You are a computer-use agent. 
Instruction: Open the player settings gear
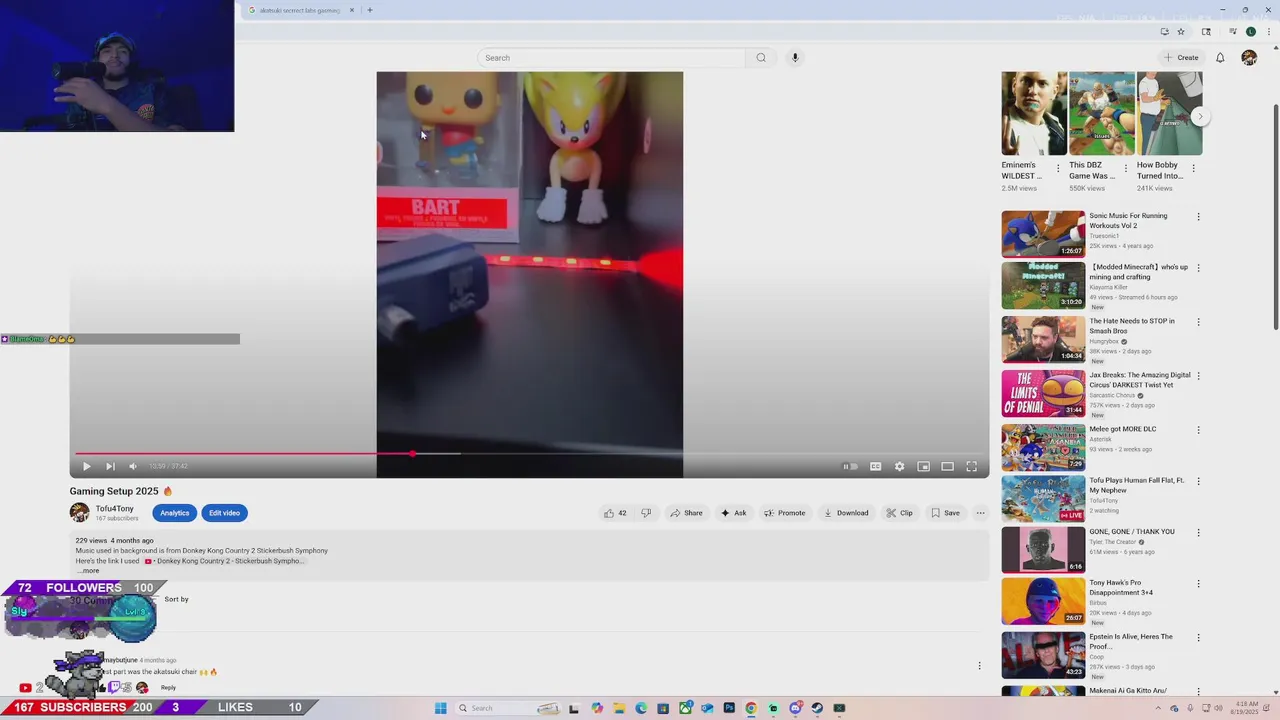tap(899, 466)
